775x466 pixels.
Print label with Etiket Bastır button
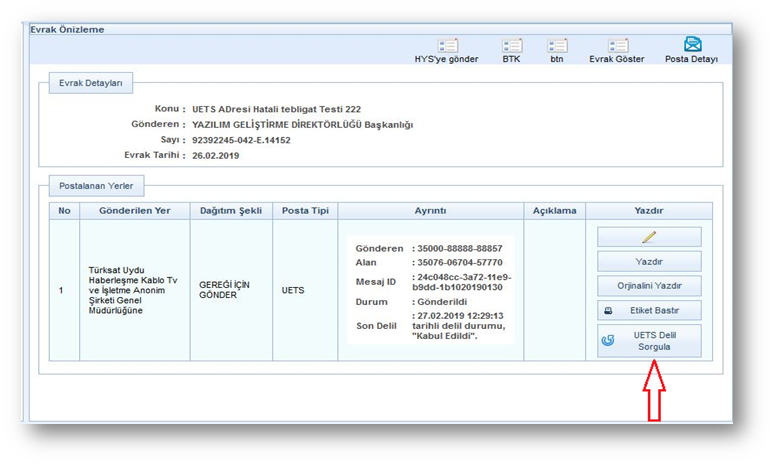point(649,311)
